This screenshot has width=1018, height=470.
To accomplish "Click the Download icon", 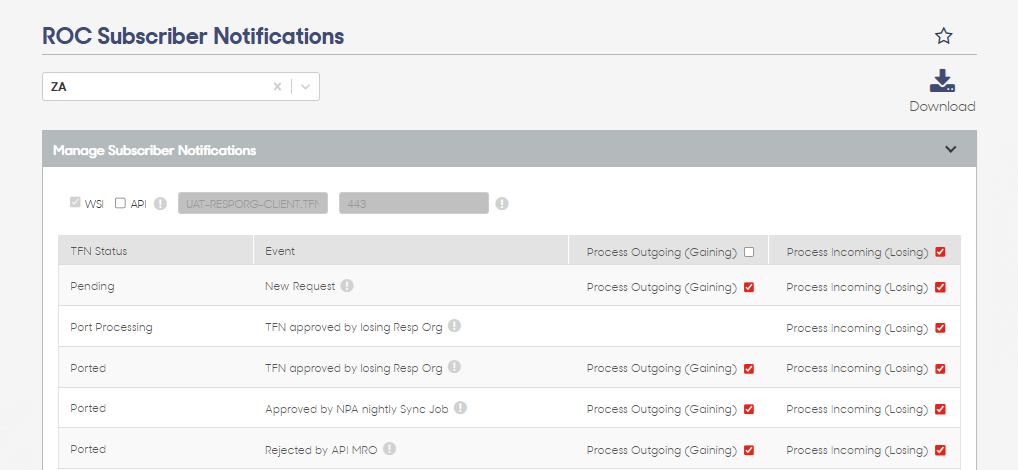I will pyautogui.click(x=942, y=80).
